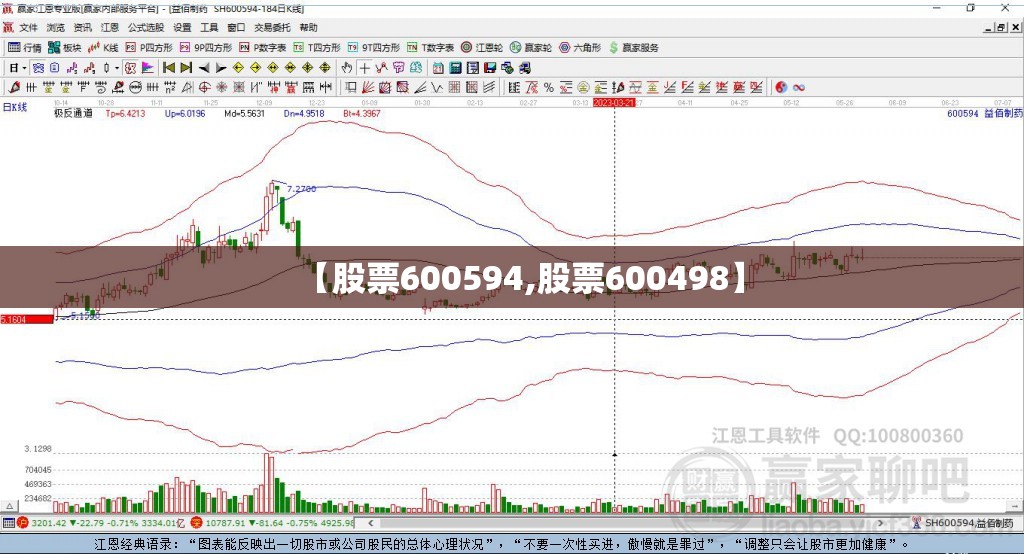The width and height of the screenshot is (1024, 554).
Task: Click the scrollbar left arrow
Action: (370, 523)
